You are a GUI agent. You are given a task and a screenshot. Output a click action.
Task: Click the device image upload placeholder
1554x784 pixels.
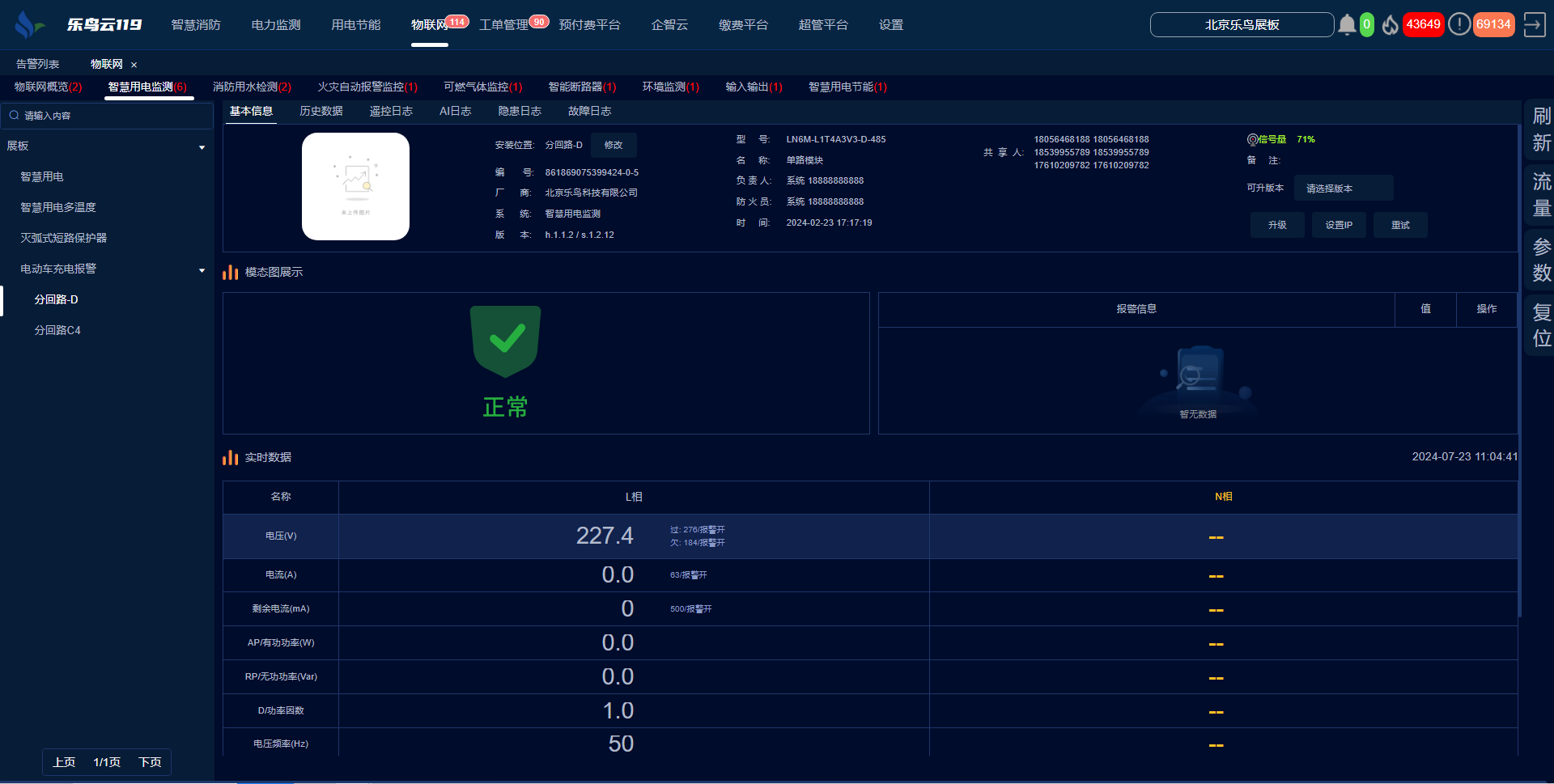tap(355, 186)
